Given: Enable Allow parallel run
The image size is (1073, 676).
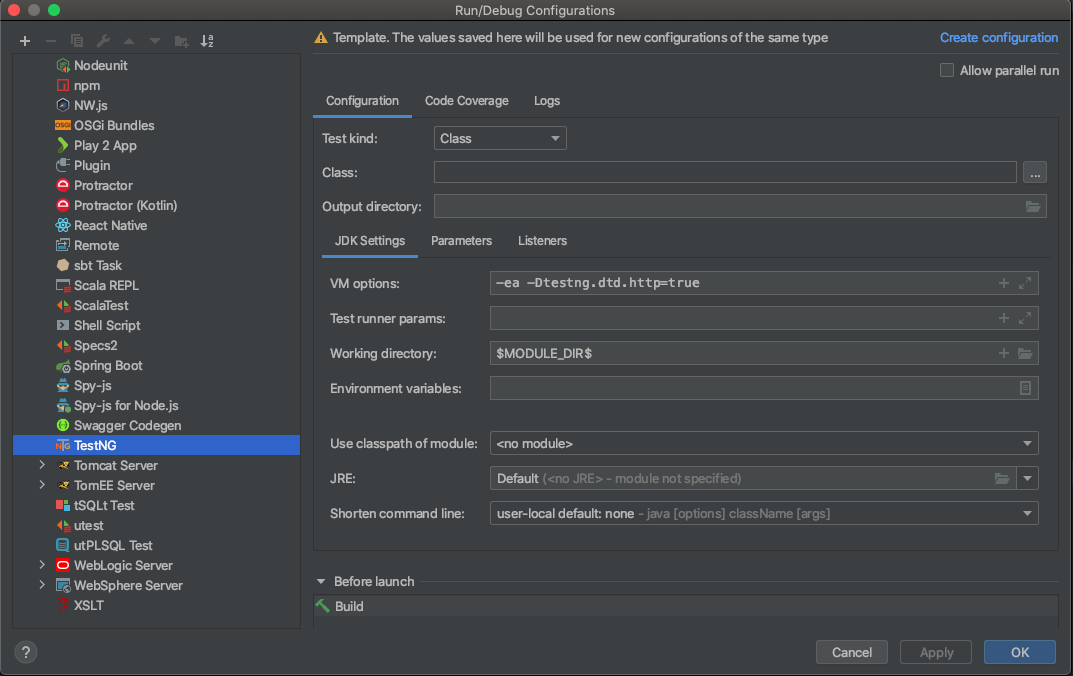Looking at the screenshot, I should [x=946, y=70].
